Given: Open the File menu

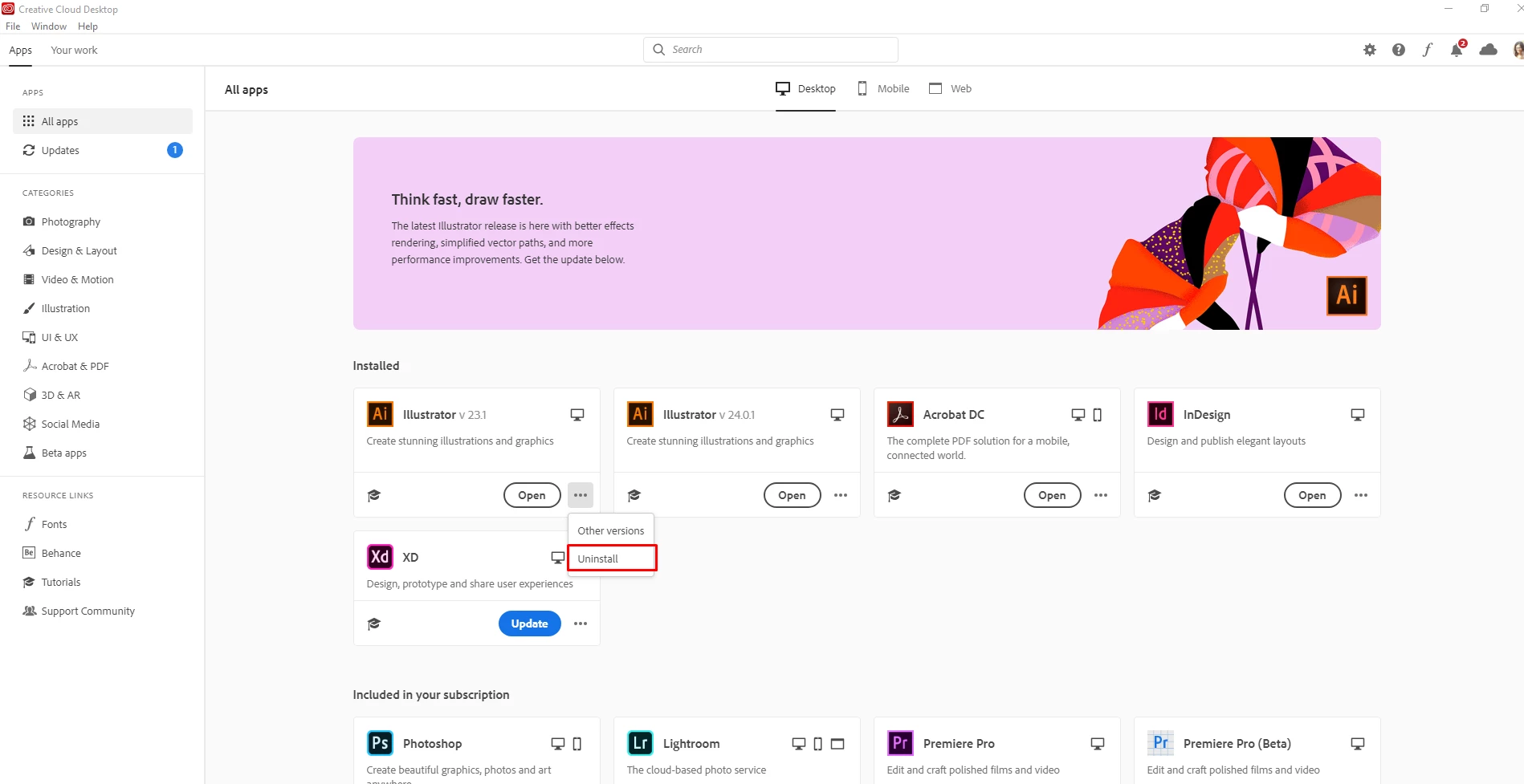Looking at the screenshot, I should [13, 26].
